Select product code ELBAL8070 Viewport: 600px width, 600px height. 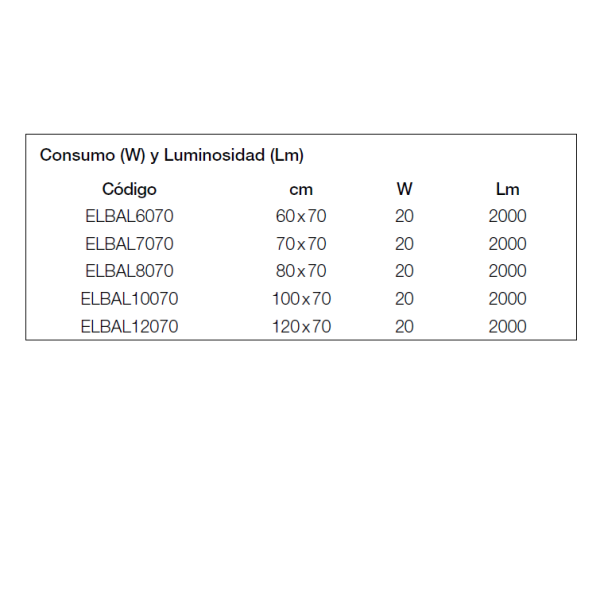pos(129,271)
